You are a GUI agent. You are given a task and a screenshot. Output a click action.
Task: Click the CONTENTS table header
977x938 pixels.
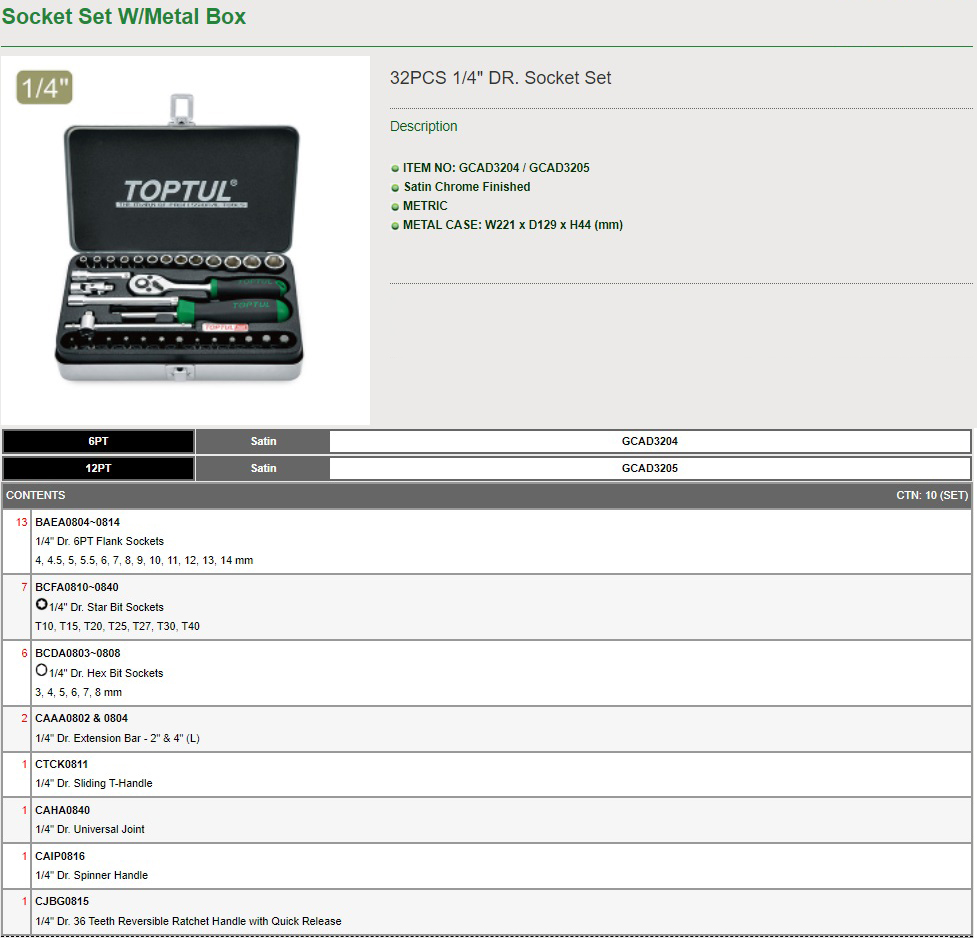tap(36, 495)
